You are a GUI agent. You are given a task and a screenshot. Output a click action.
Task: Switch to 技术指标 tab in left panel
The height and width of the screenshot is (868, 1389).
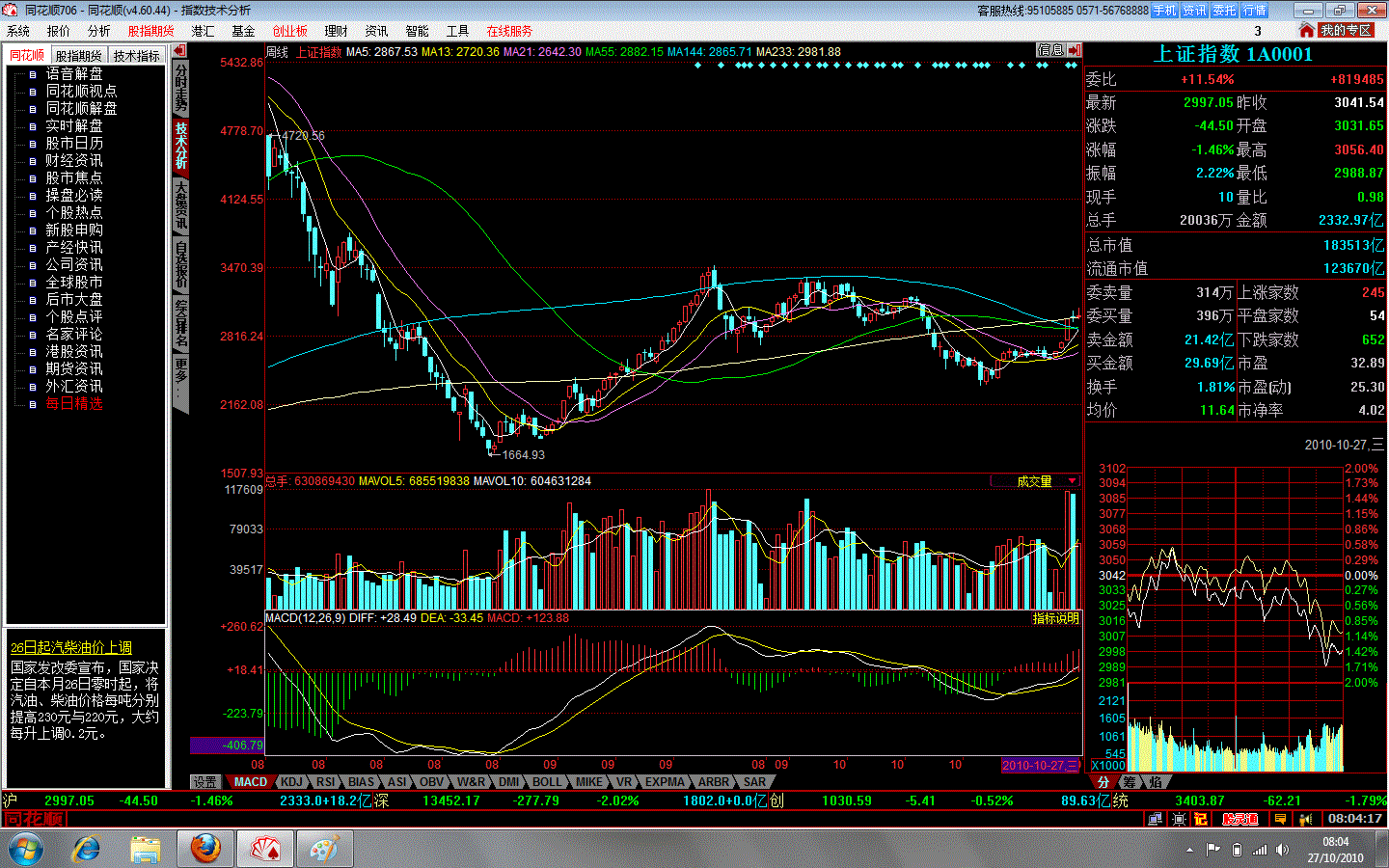[136, 56]
